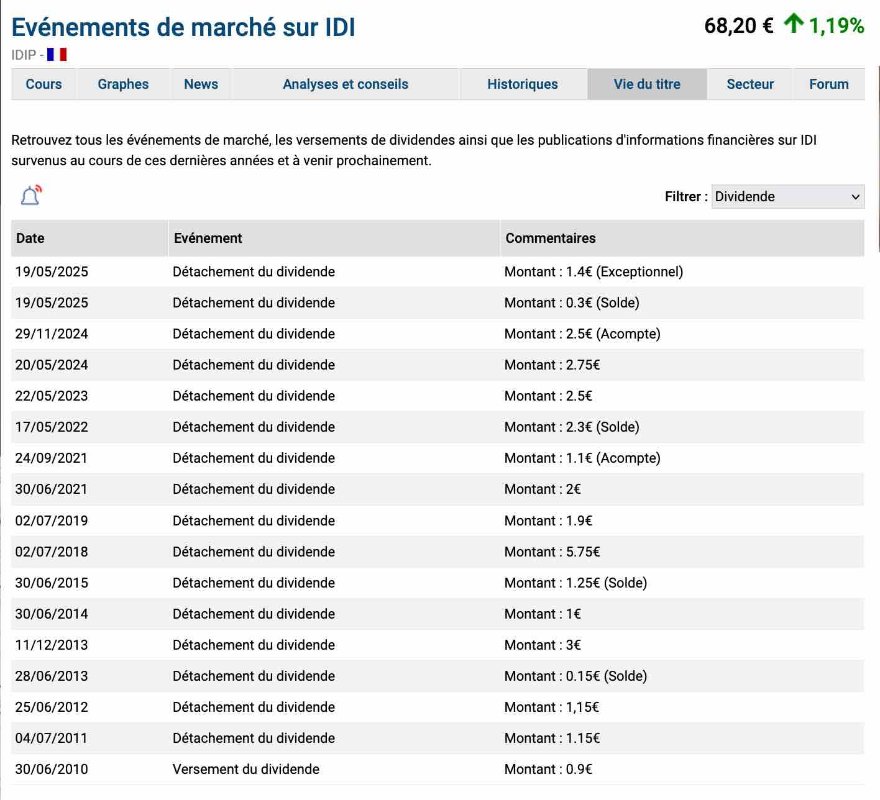This screenshot has height=800, width=880.
Task: Click the comment Montant : 1,15€
Action: (x=552, y=707)
